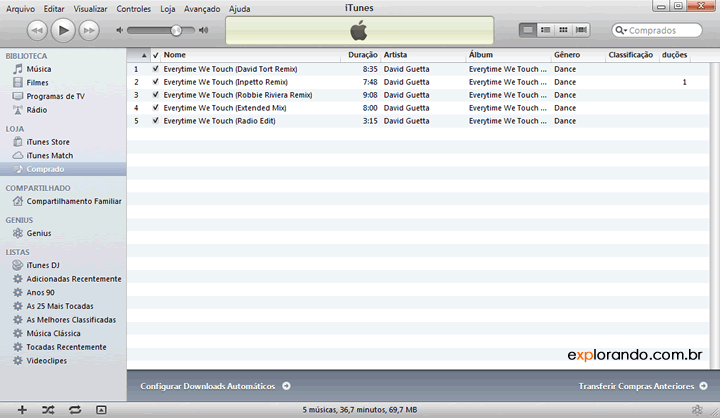The width and height of the screenshot is (720, 418).
Task: Toggle sort order arrow column header
Action: pyautogui.click(x=139, y=55)
